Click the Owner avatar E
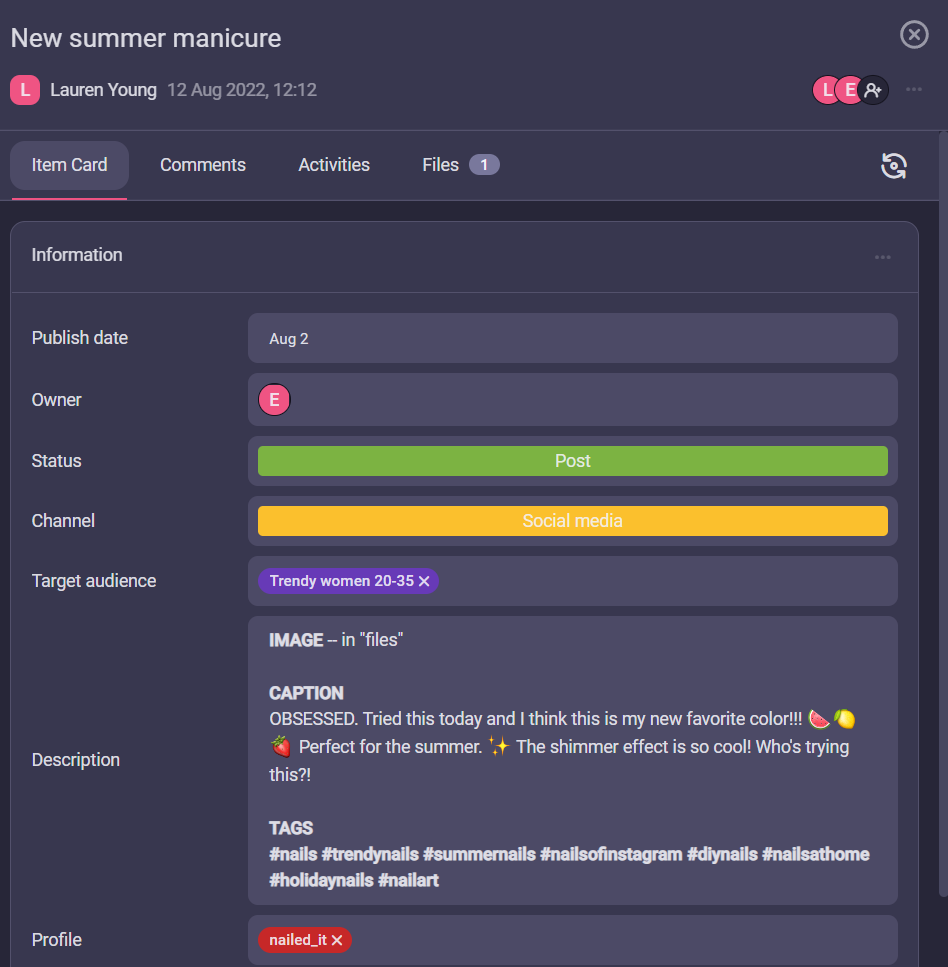The height and width of the screenshot is (967, 948). coord(274,400)
